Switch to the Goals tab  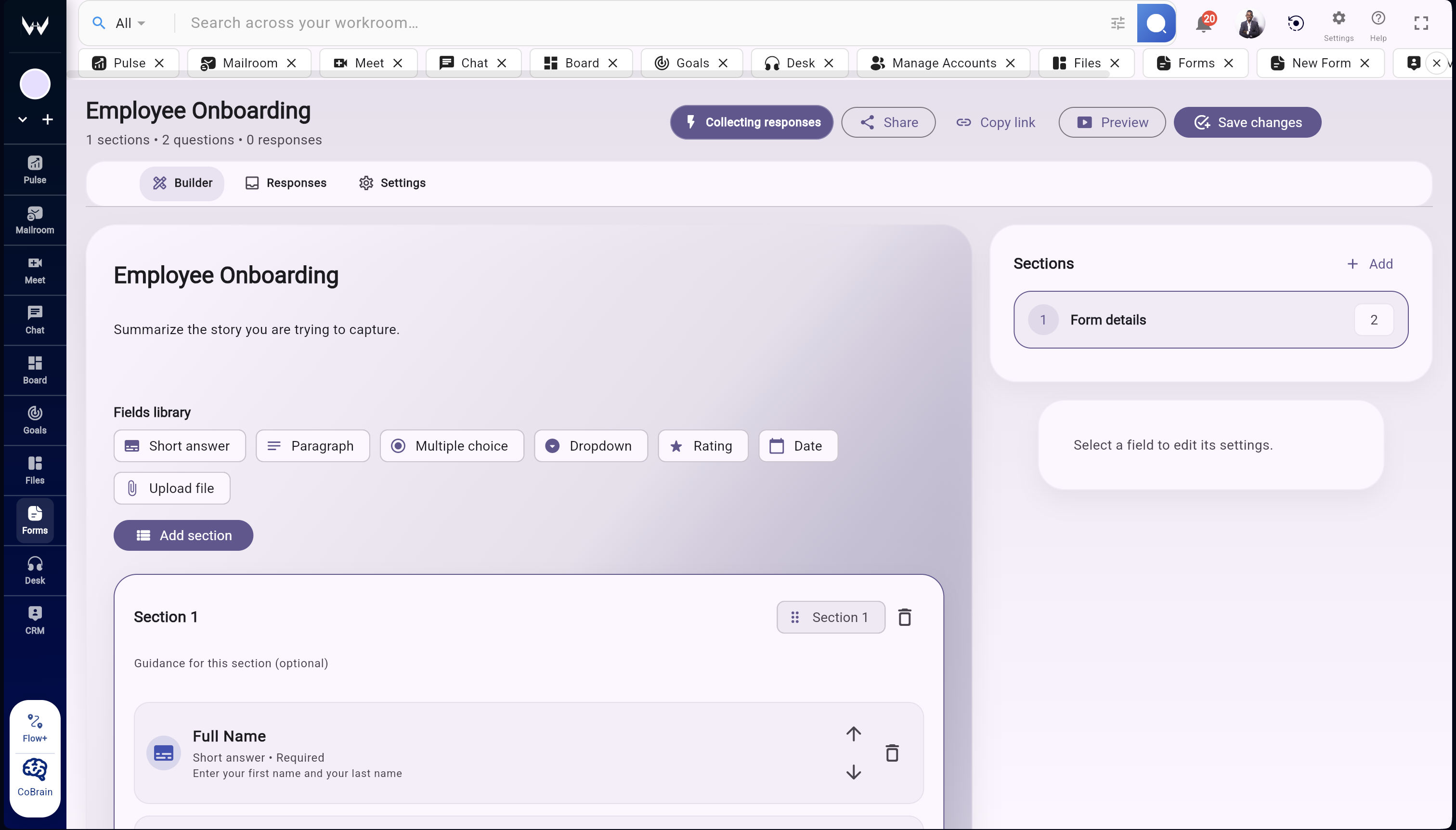(x=691, y=63)
